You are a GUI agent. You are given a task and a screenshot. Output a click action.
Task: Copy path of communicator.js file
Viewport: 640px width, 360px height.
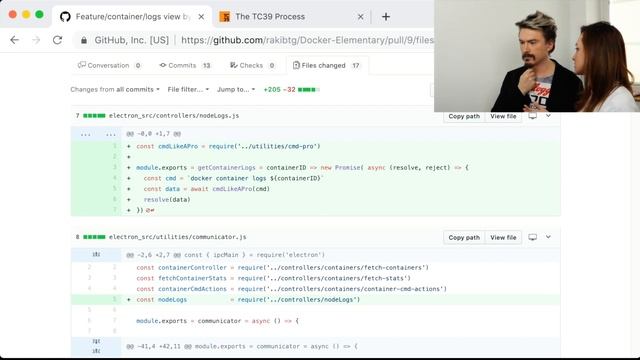point(464,238)
